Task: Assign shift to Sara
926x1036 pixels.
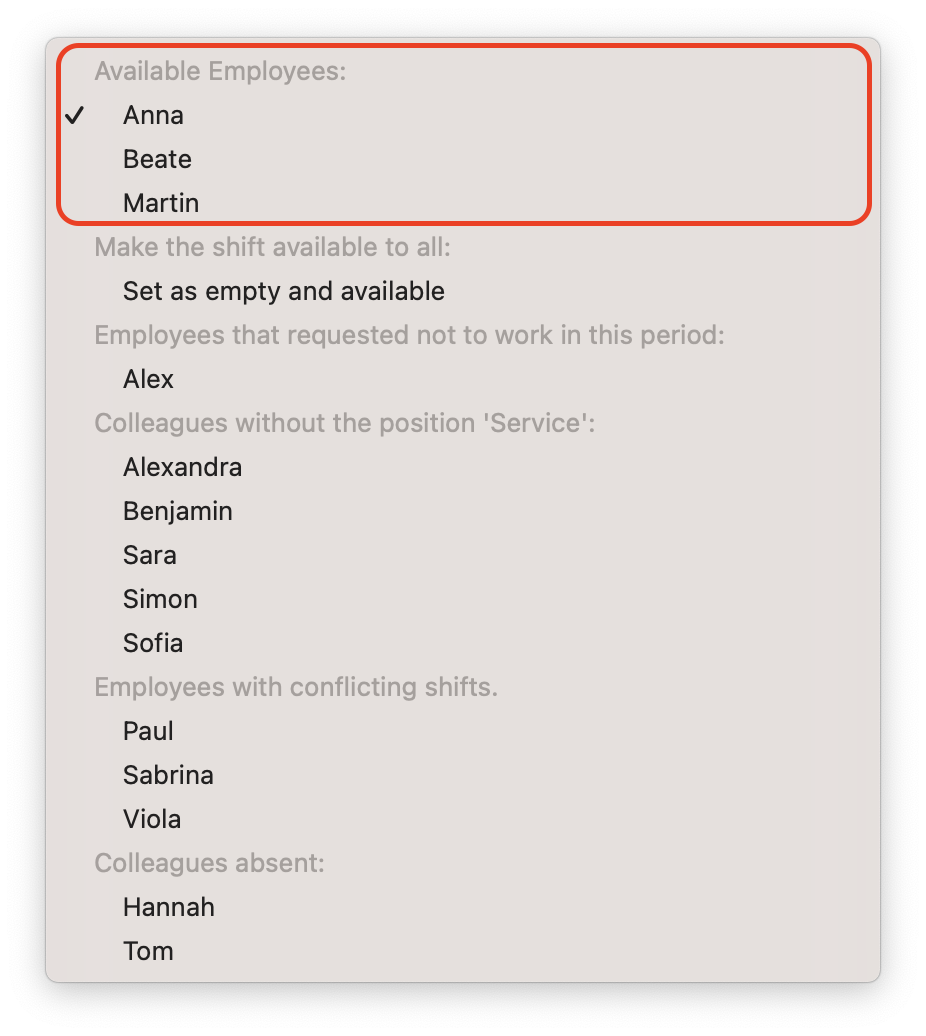Action: (x=462, y=555)
